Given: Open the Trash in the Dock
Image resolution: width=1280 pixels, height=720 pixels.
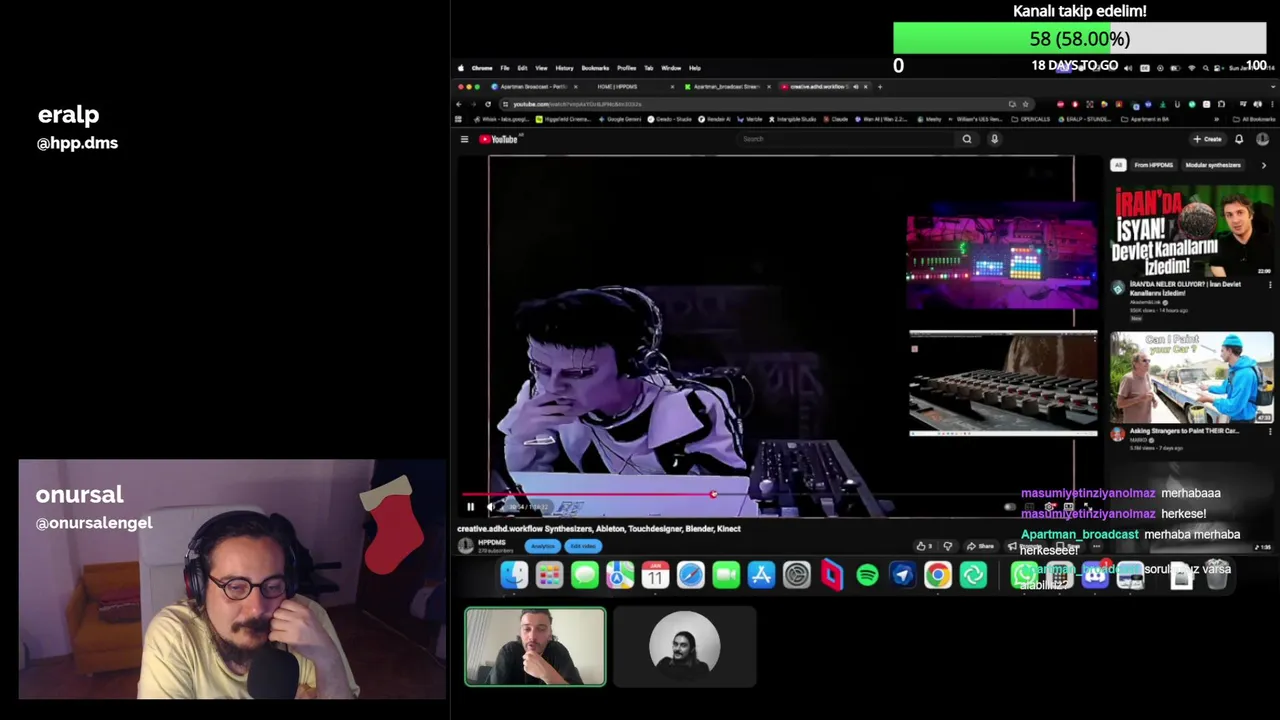Looking at the screenshot, I should click(1217, 575).
